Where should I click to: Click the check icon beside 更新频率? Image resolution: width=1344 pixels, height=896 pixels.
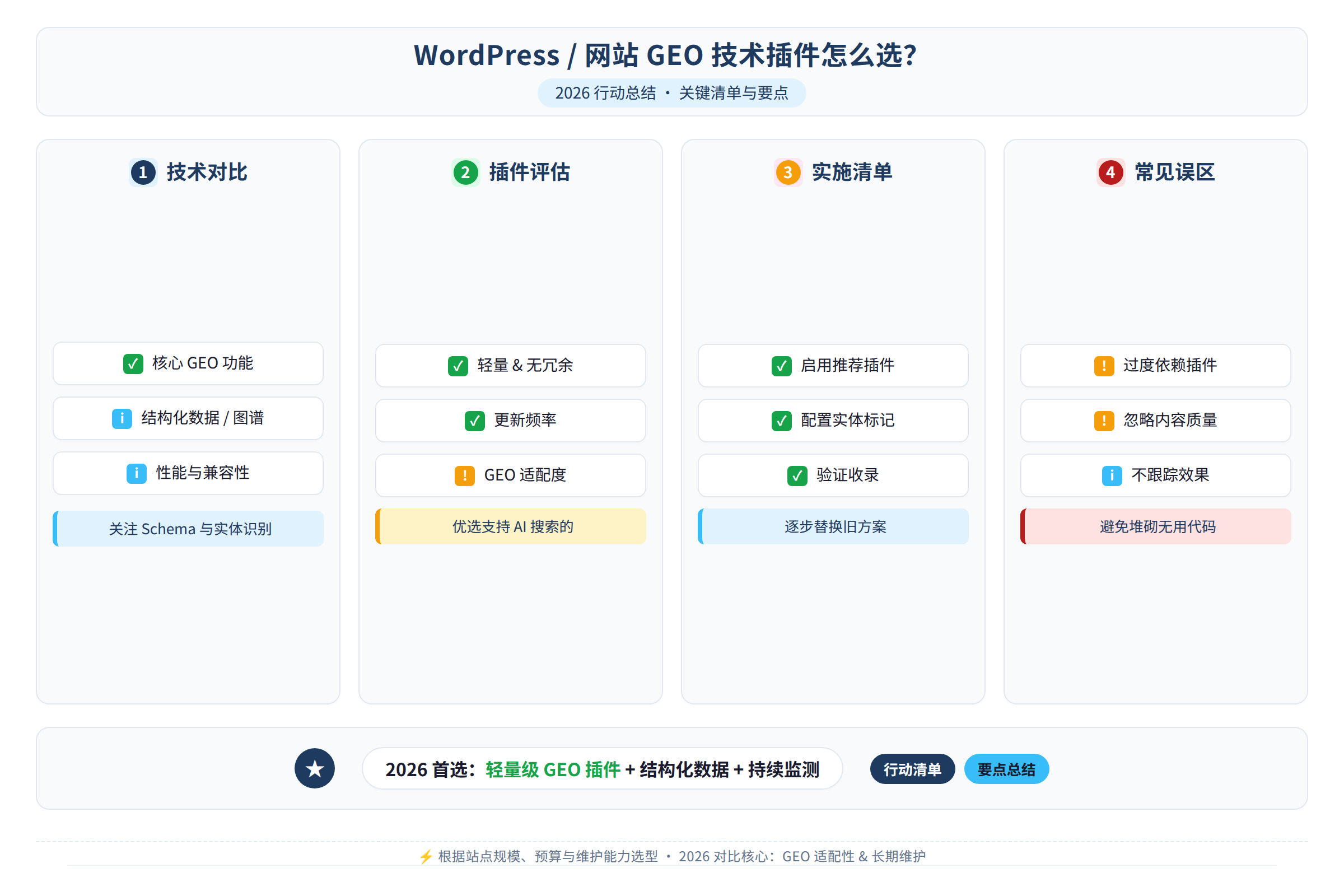point(475,421)
